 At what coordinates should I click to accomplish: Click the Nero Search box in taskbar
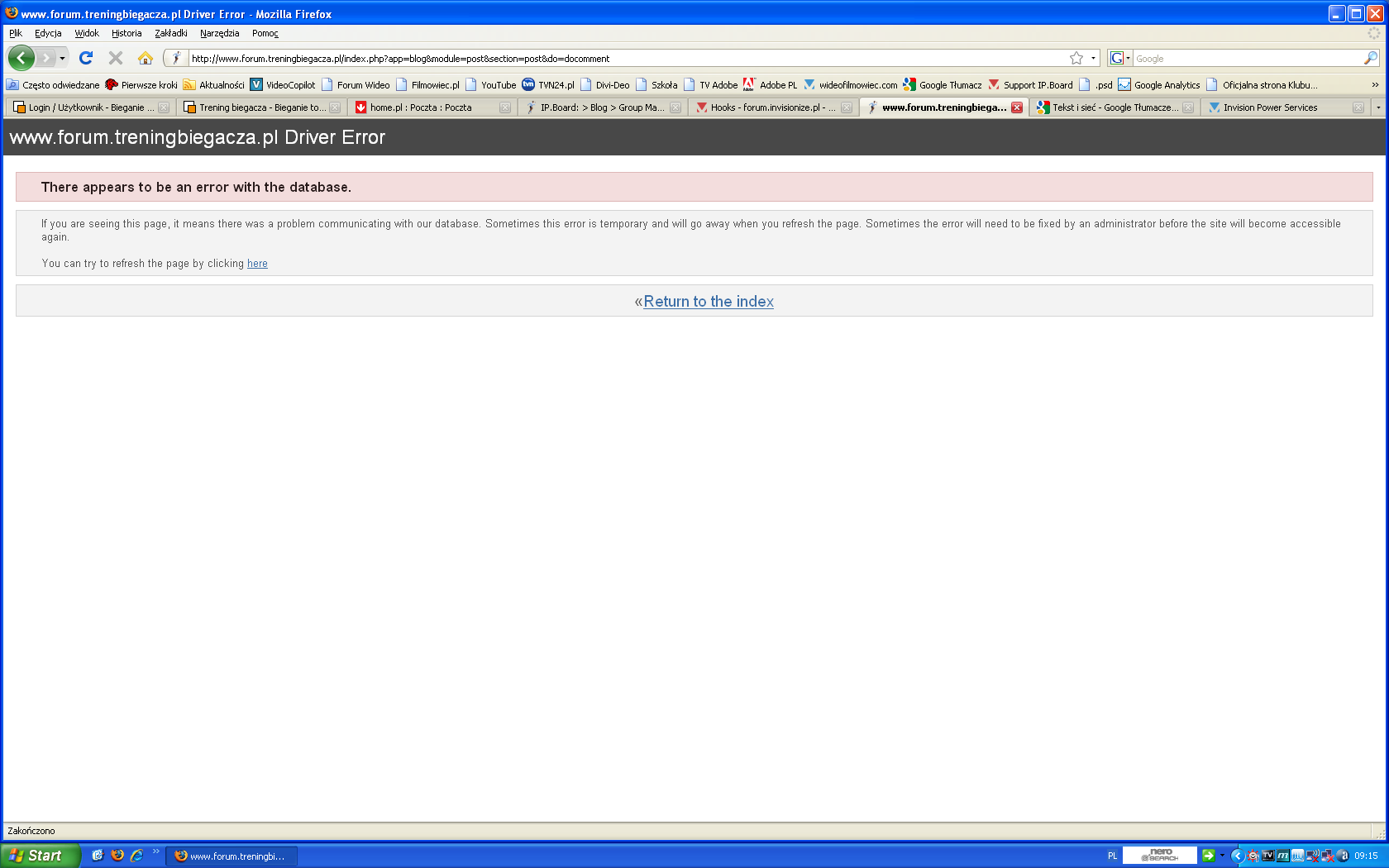click(x=1160, y=856)
